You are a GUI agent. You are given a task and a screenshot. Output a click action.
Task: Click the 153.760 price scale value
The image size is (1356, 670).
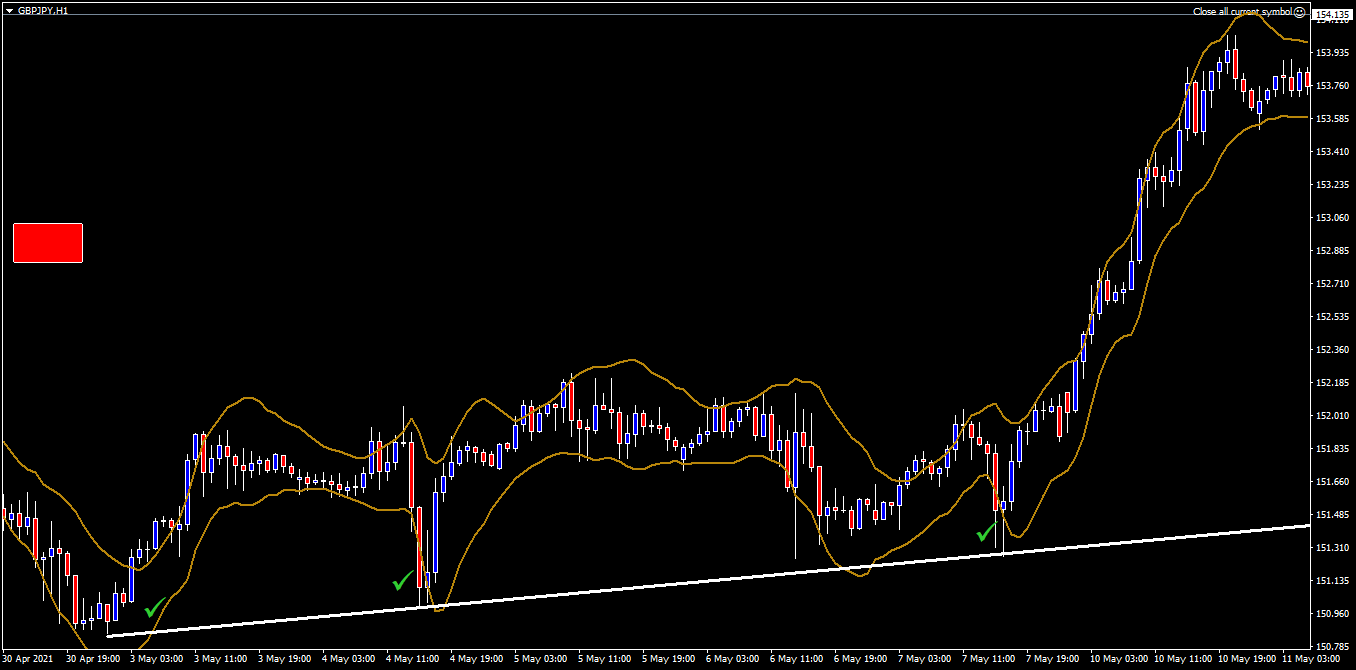pos(1333,85)
